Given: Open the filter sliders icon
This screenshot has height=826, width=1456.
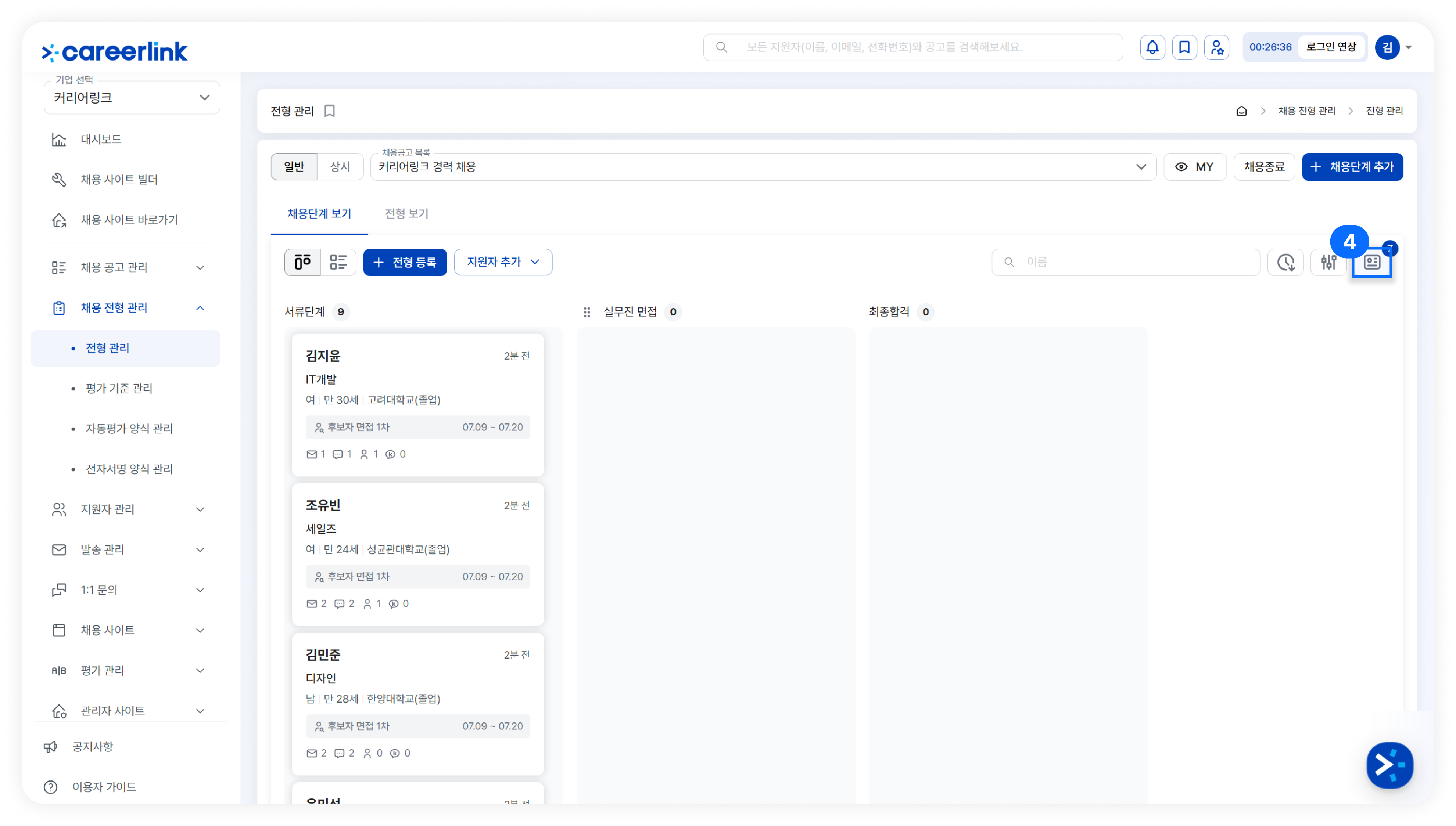Looking at the screenshot, I should [x=1328, y=262].
